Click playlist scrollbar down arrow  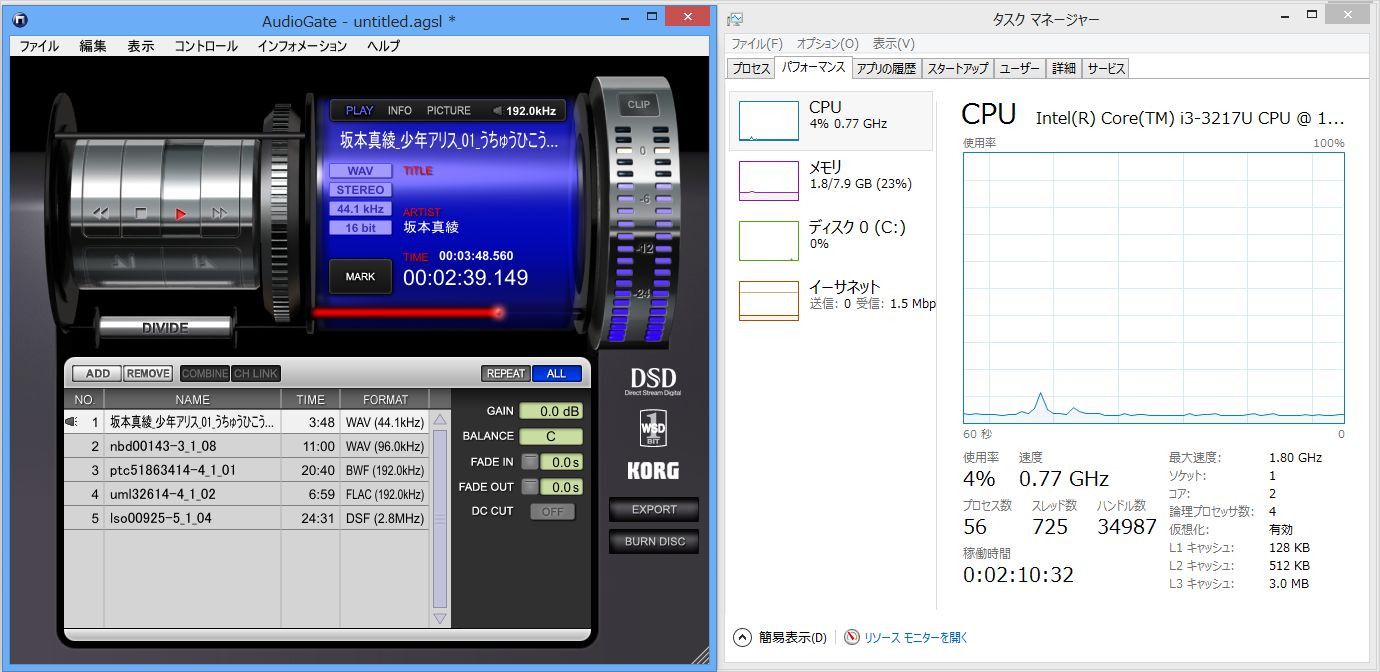[440, 618]
